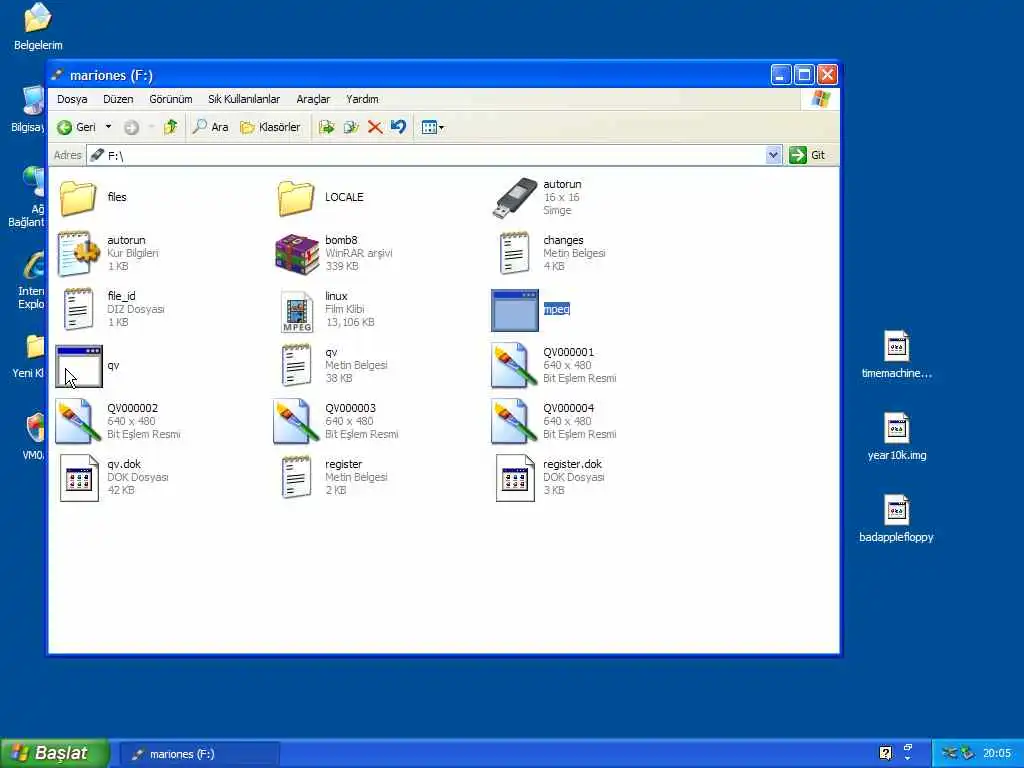The width and height of the screenshot is (1024, 768).
Task: Select the qv.dok file icon
Action: tap(79, 478)
